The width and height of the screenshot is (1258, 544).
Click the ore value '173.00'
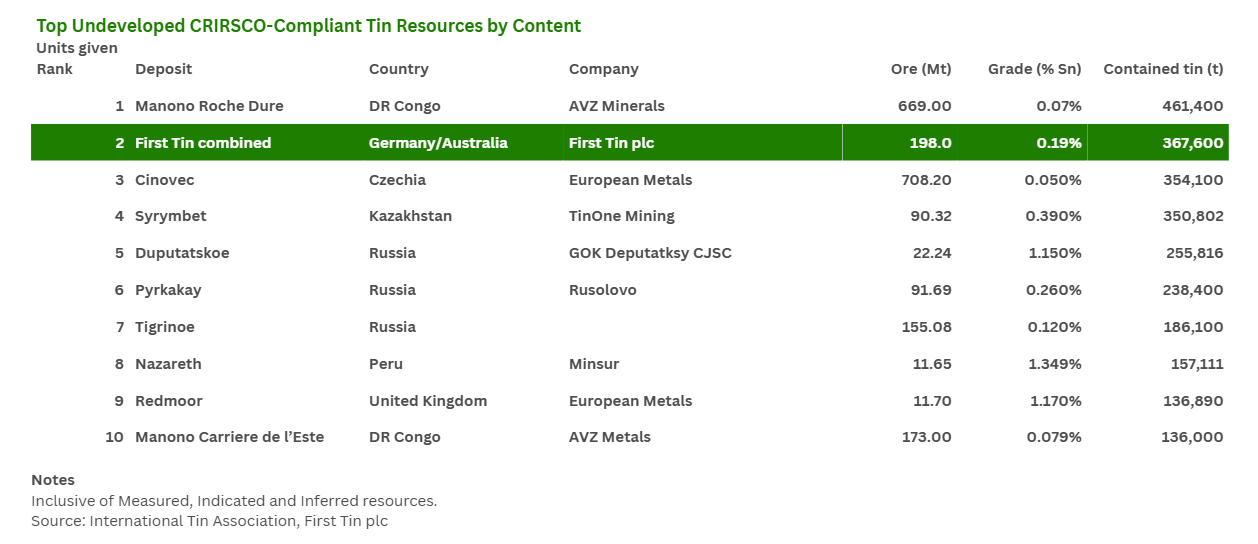[927, 437]
